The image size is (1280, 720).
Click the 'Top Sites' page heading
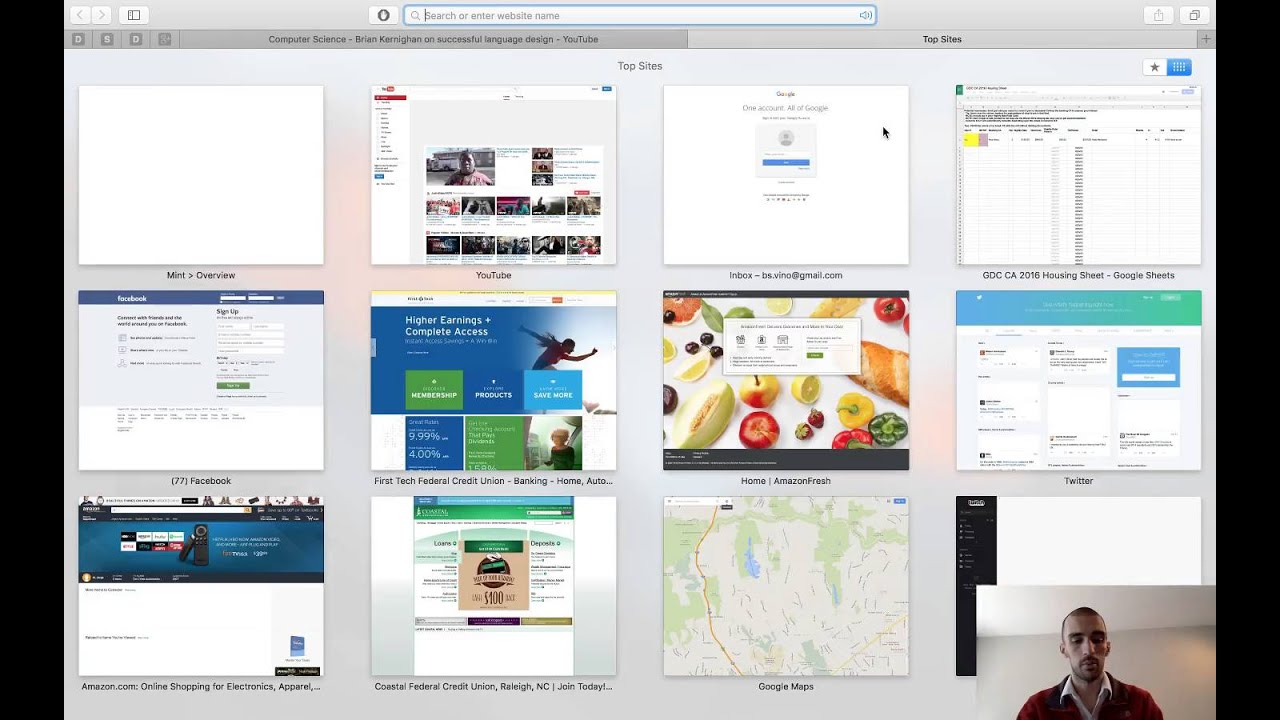click(640, 66)
